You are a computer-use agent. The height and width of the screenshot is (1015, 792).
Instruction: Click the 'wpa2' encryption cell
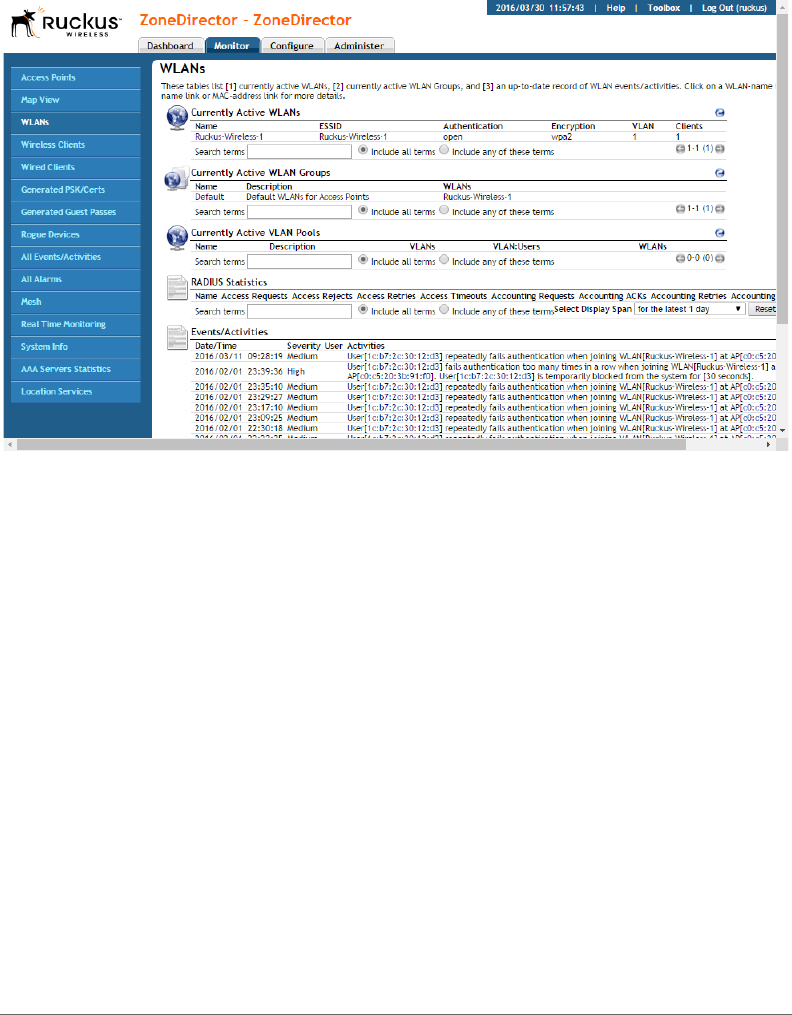click(562, 137)
